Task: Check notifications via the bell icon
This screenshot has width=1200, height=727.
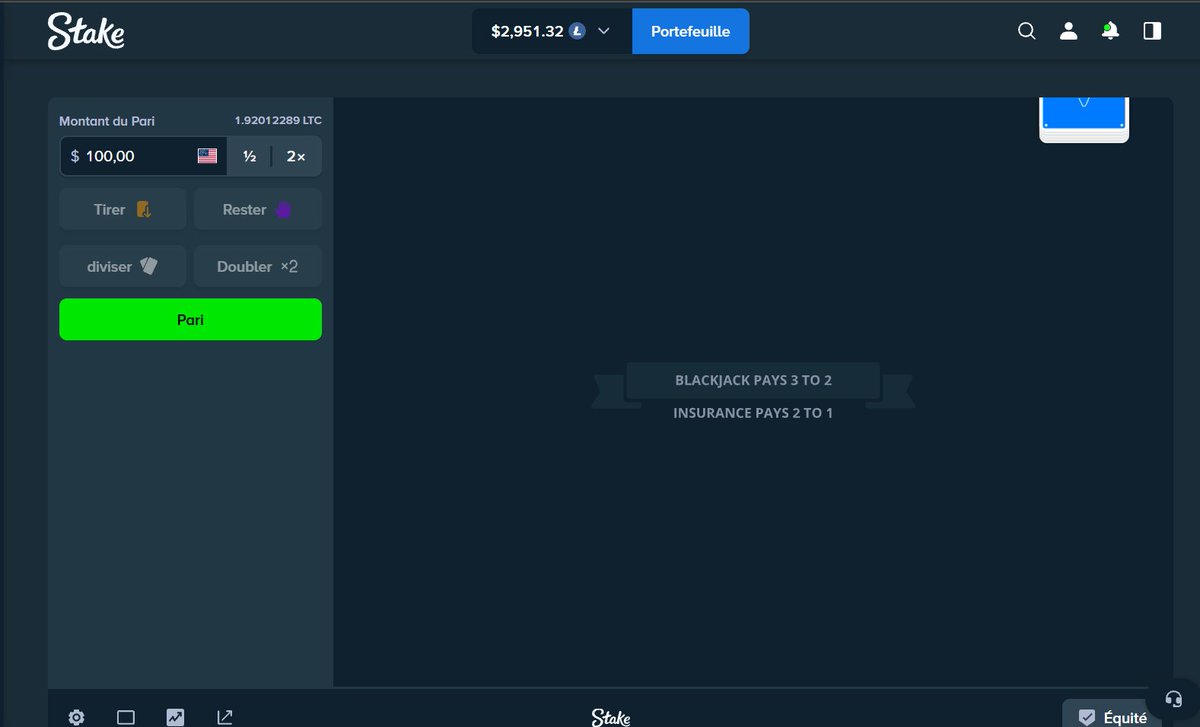Action: tap(1110, 31)
